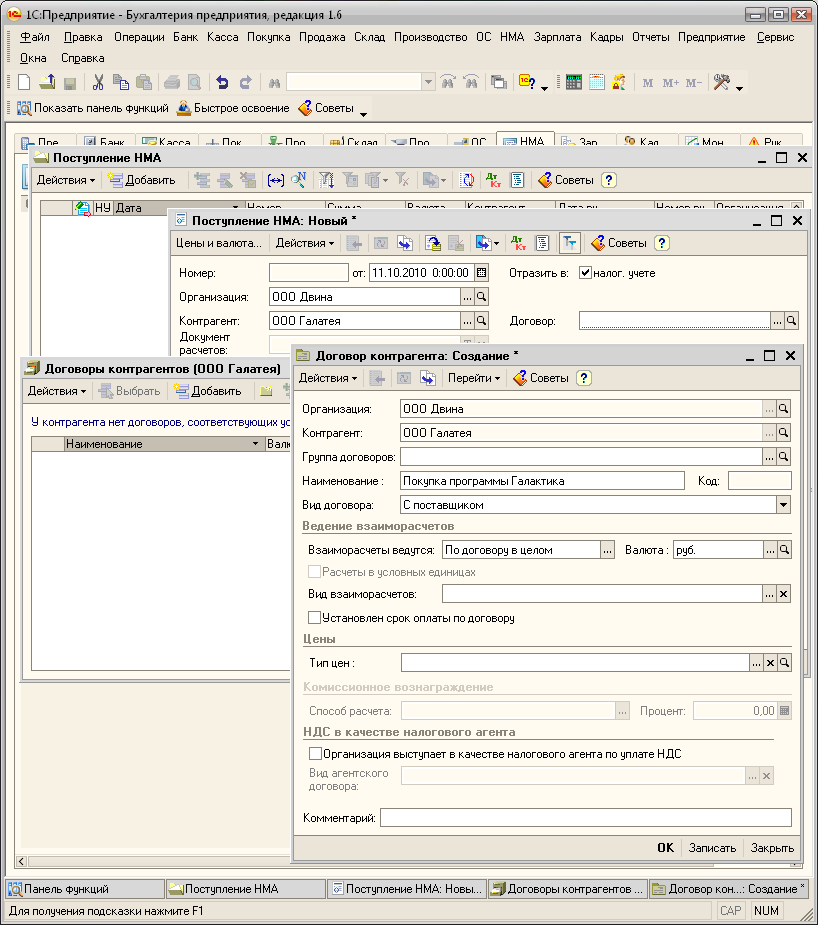
Task: Click the refresh icon in Поступление НМА list toolbar
Action: pos(467,180)
